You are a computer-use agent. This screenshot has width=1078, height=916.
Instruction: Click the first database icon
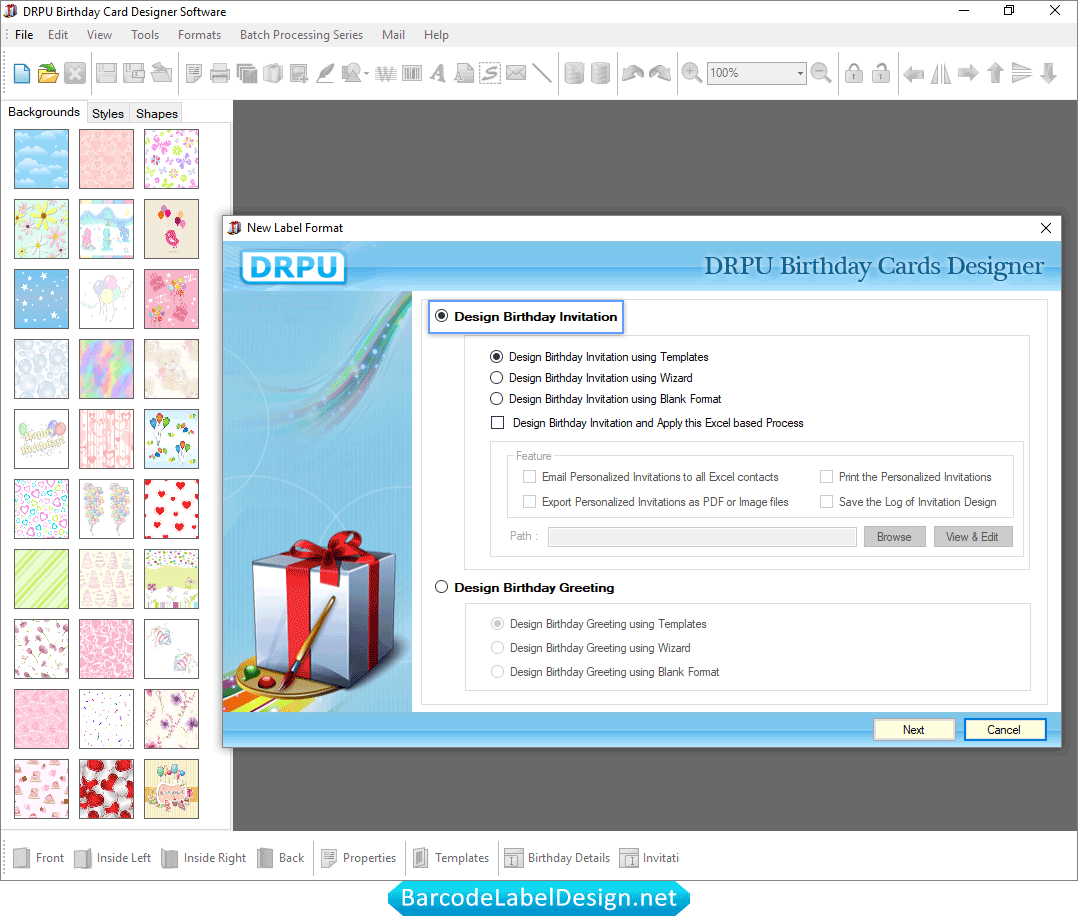click(574, 73)
